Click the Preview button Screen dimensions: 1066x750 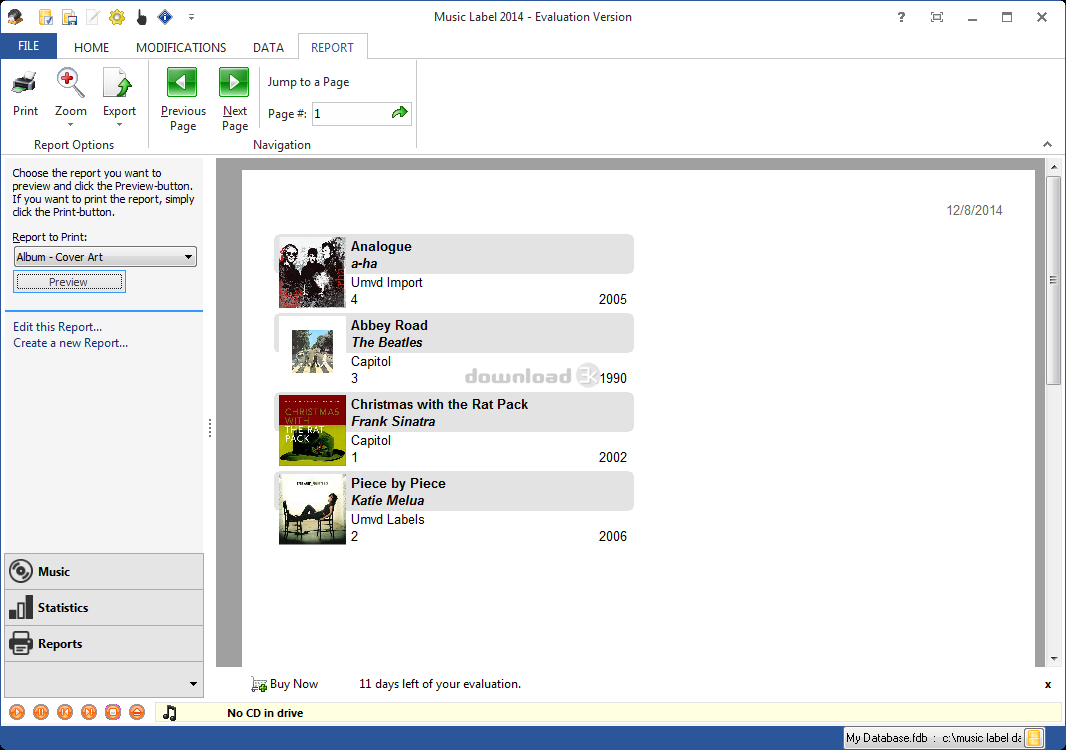(x=69, y=282)
